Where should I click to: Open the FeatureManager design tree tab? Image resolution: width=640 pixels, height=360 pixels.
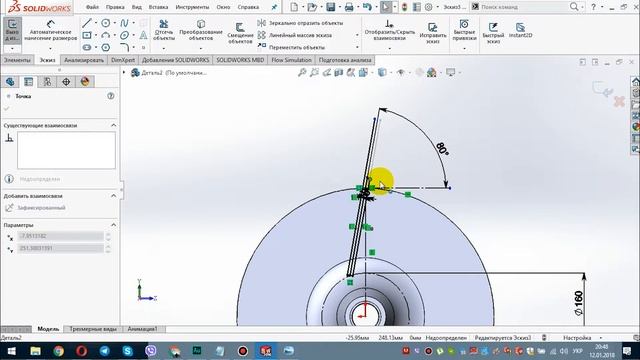tap(10, 82)
